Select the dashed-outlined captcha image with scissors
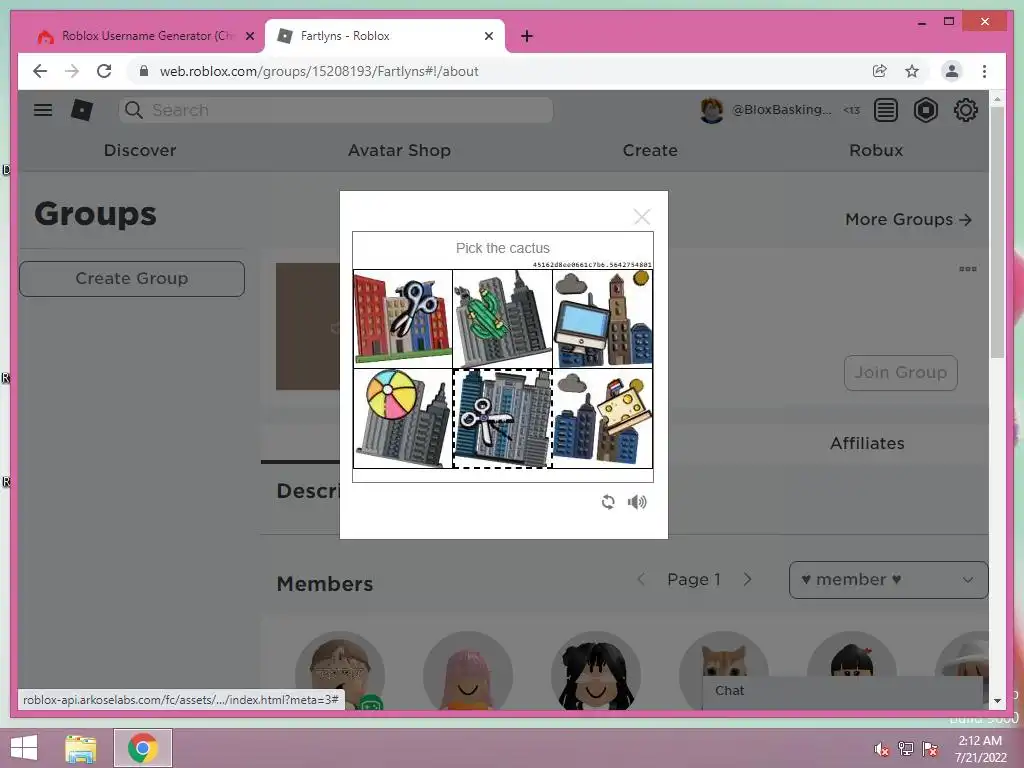 502,419
